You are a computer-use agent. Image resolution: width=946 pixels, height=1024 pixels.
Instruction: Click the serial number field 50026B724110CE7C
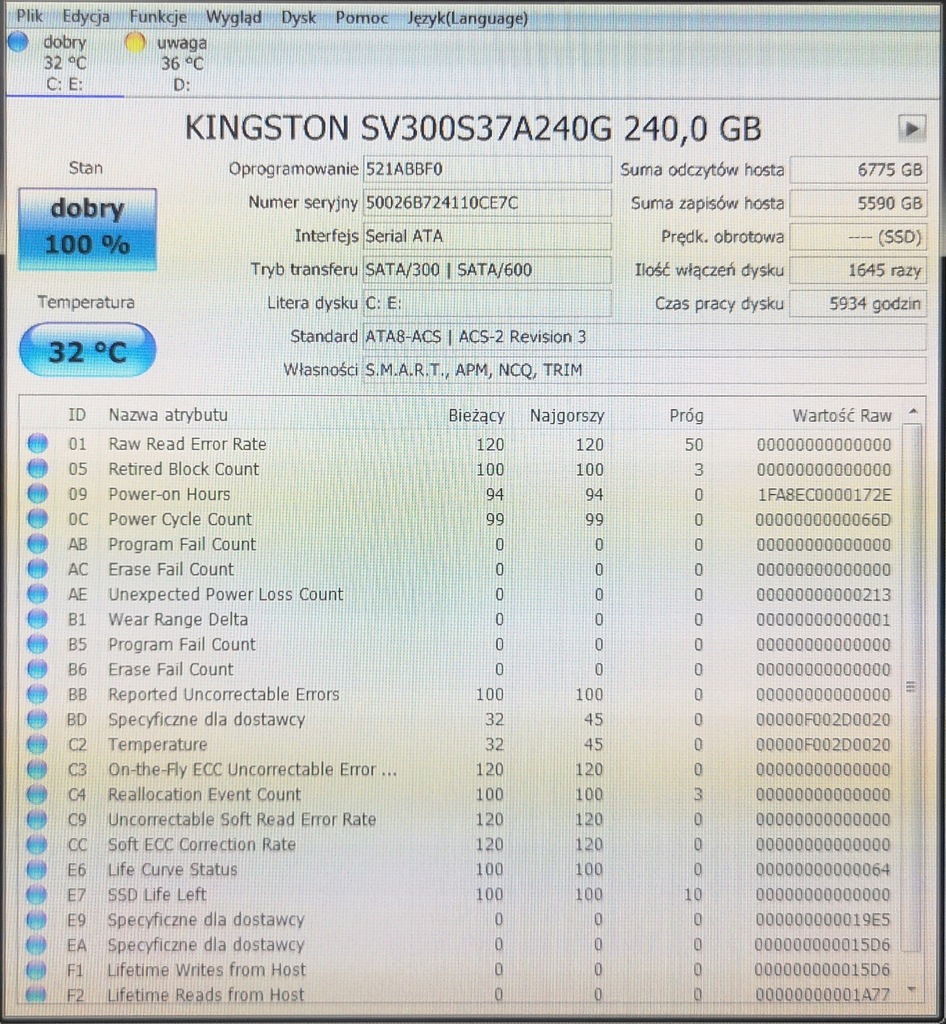point(486,202)
